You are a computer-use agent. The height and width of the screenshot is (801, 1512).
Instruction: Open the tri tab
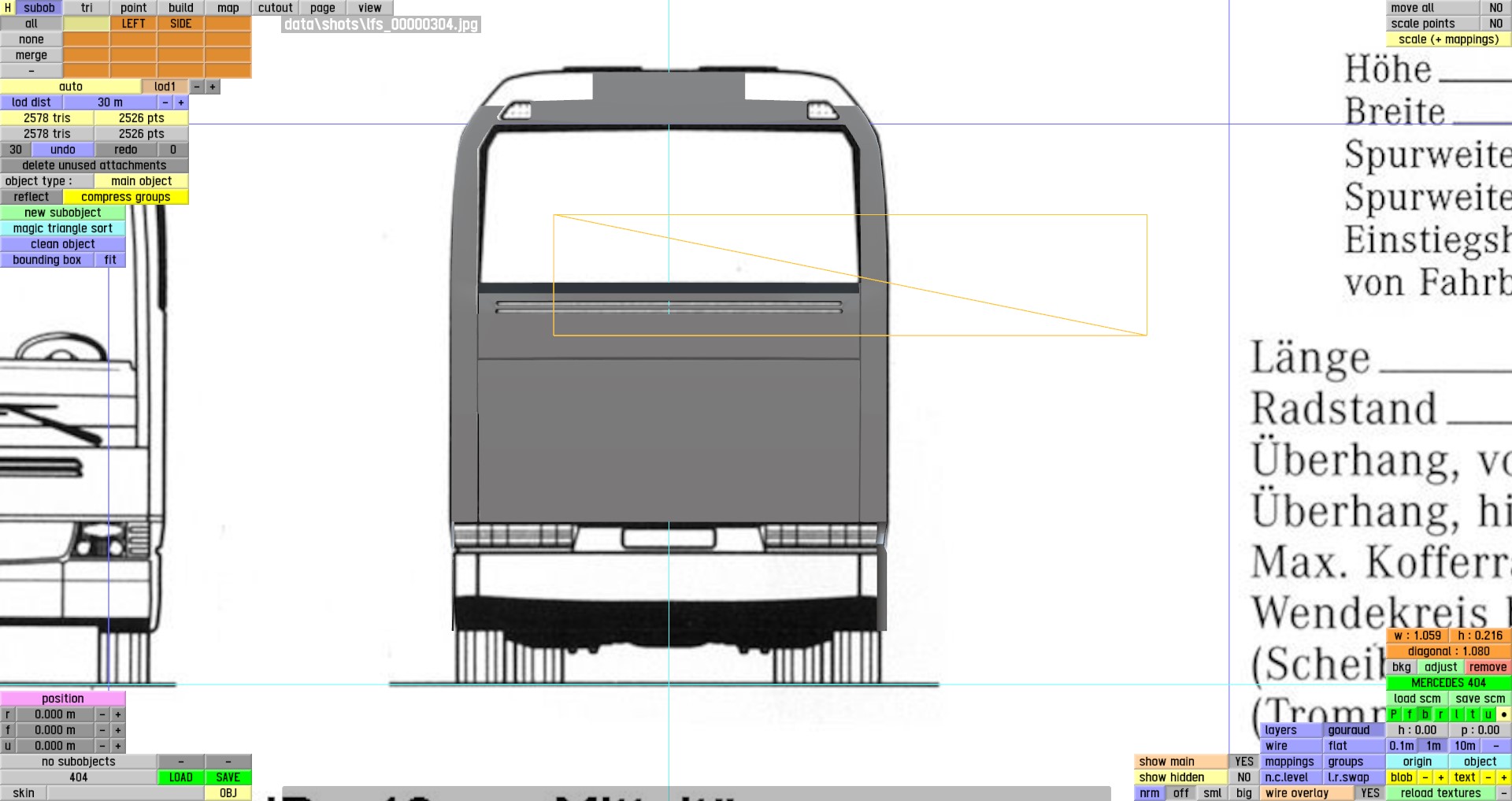click(x=87, y=8)
